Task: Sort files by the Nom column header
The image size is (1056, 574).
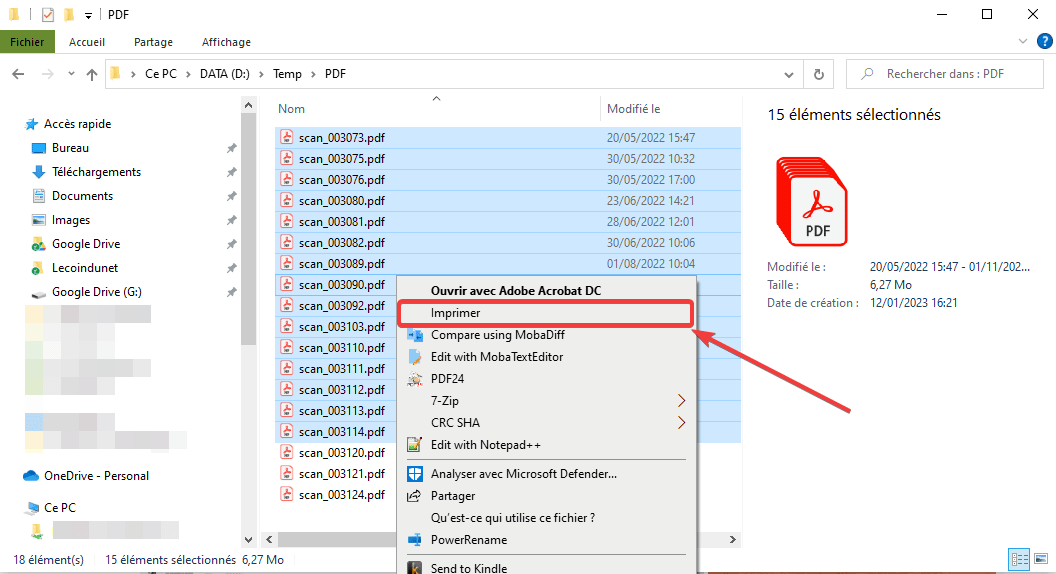Action: [292, 108]
